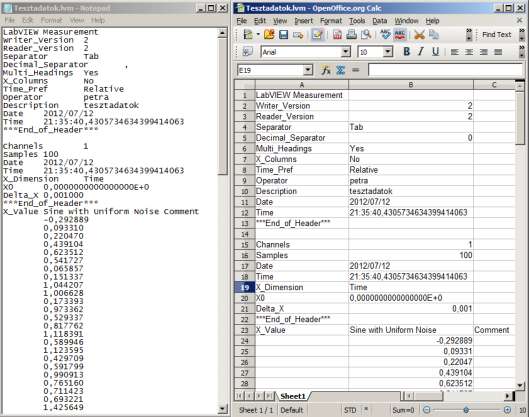529x417 pixels.
Task: Click the Calc vertical scrollbar down arrow
Action: (x=520, y=385)
